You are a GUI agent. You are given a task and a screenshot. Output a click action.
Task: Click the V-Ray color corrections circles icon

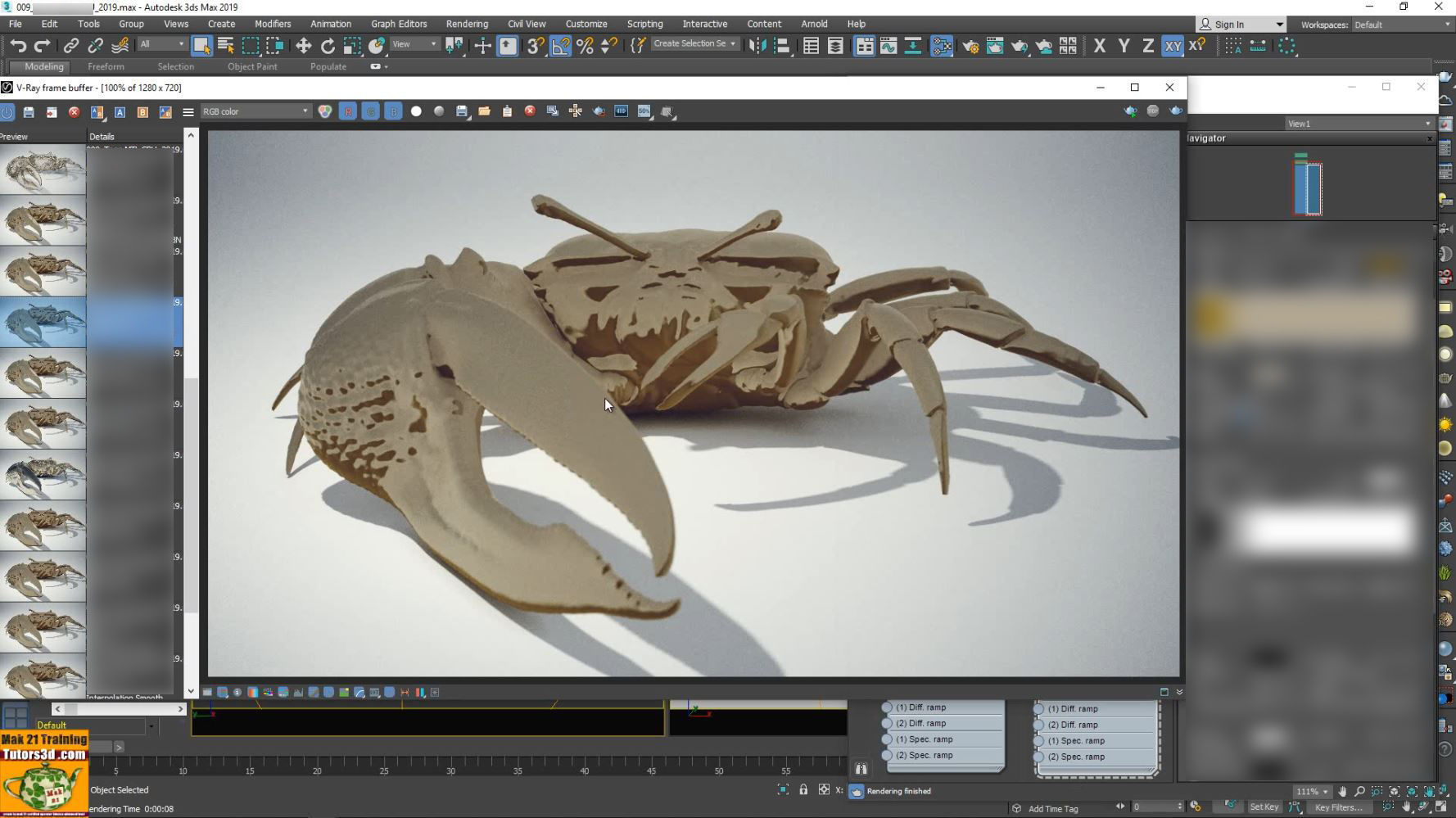[x=325, y=111]
